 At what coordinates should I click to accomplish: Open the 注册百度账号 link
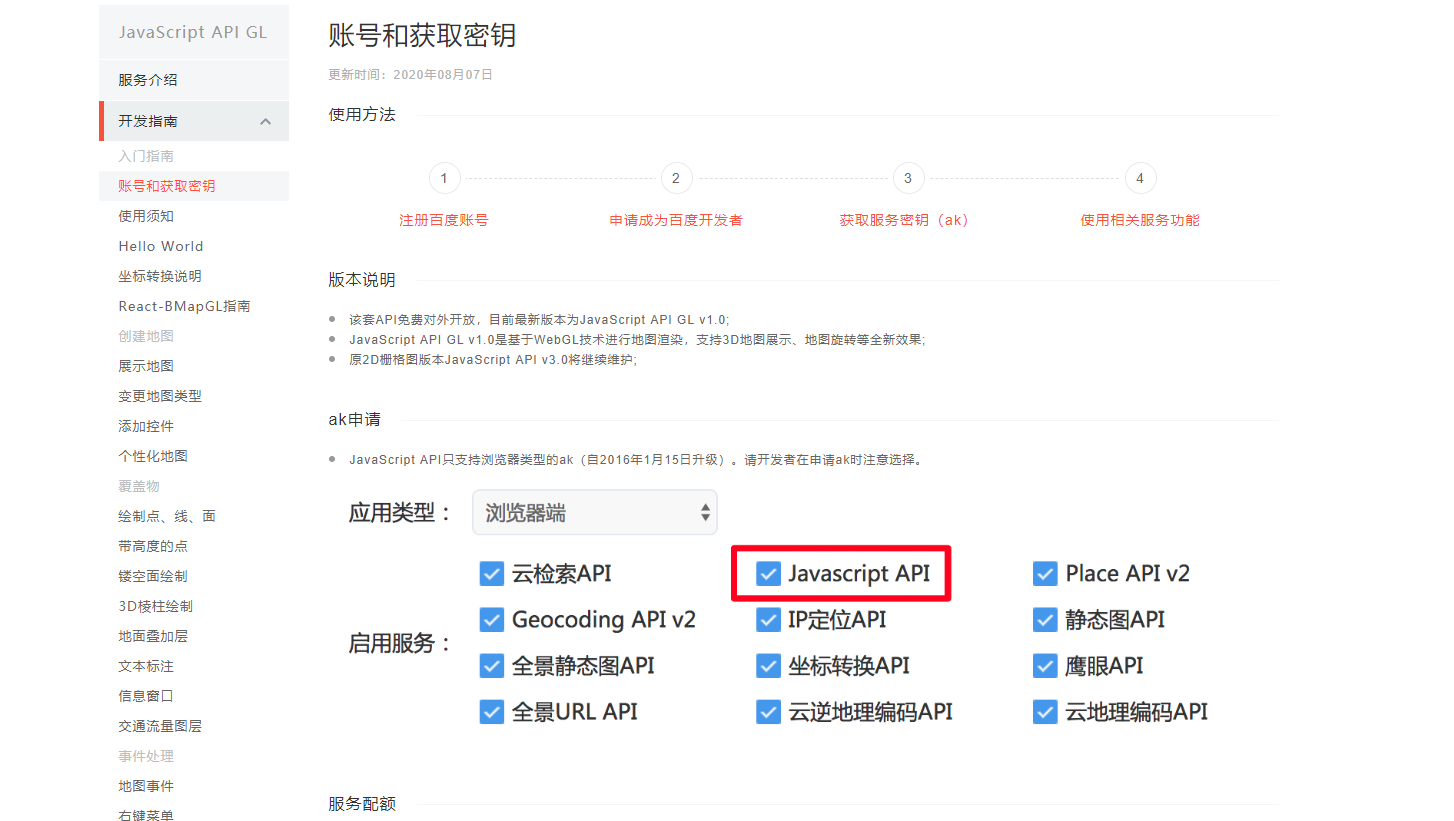(x=444, y=220)
